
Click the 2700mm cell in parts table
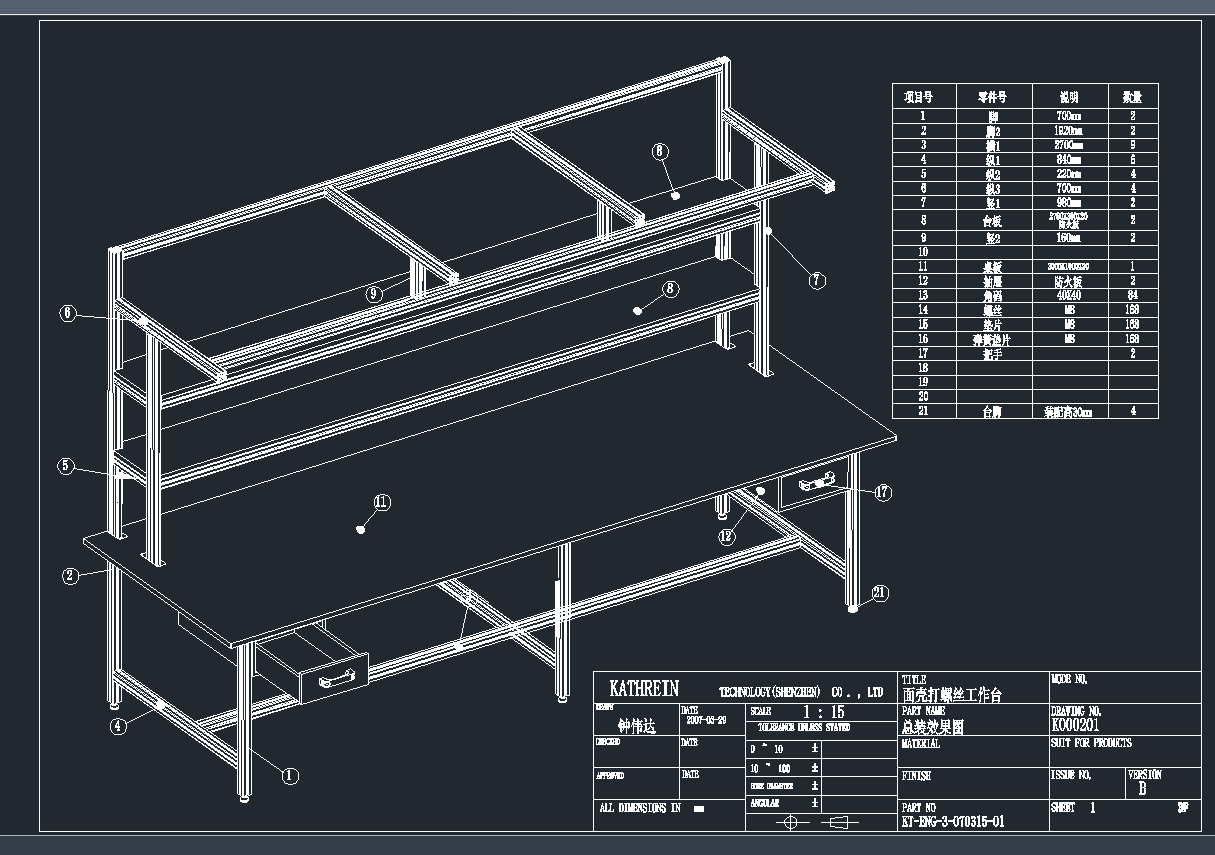coord(1069,145)
